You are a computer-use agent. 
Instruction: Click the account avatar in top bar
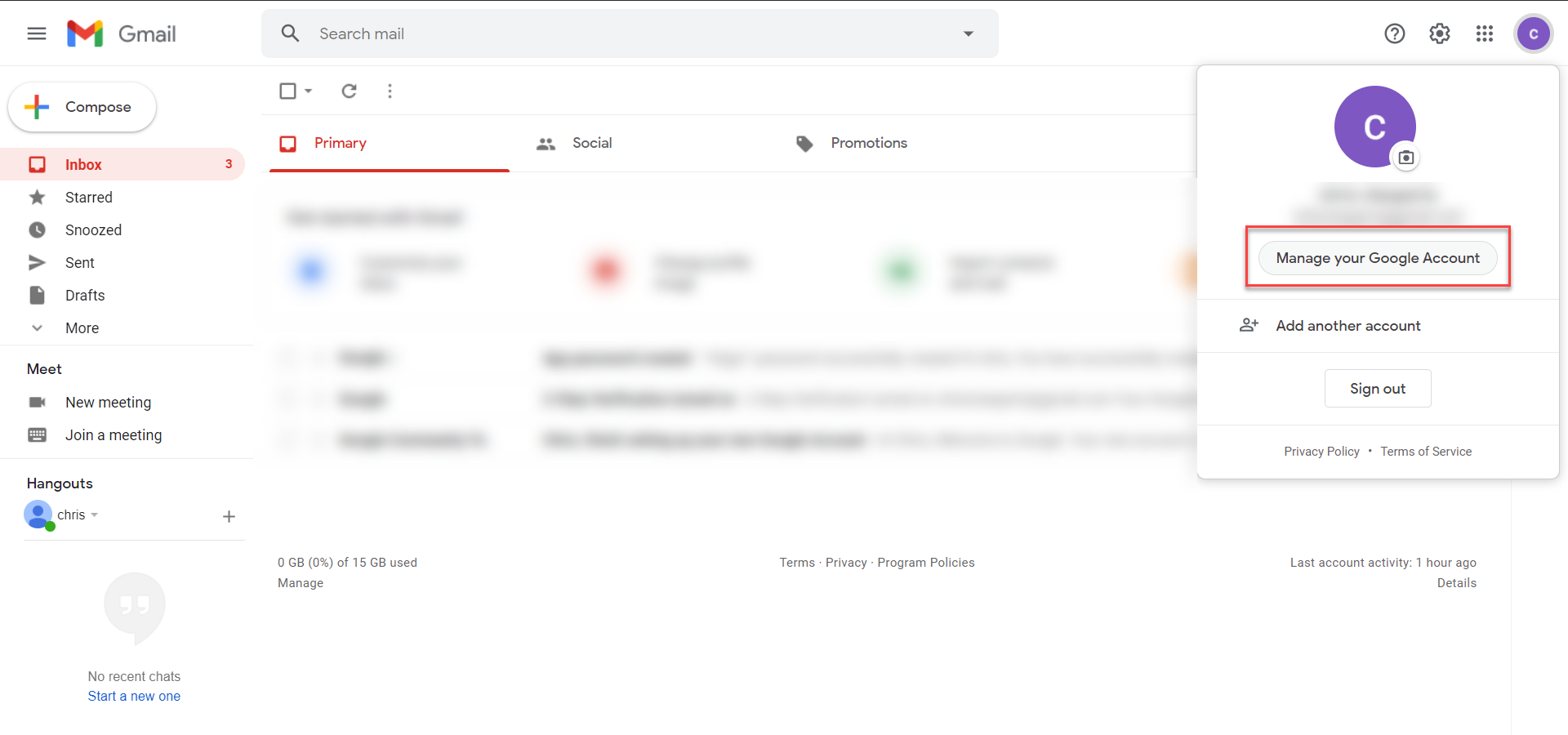[1534, 33]
